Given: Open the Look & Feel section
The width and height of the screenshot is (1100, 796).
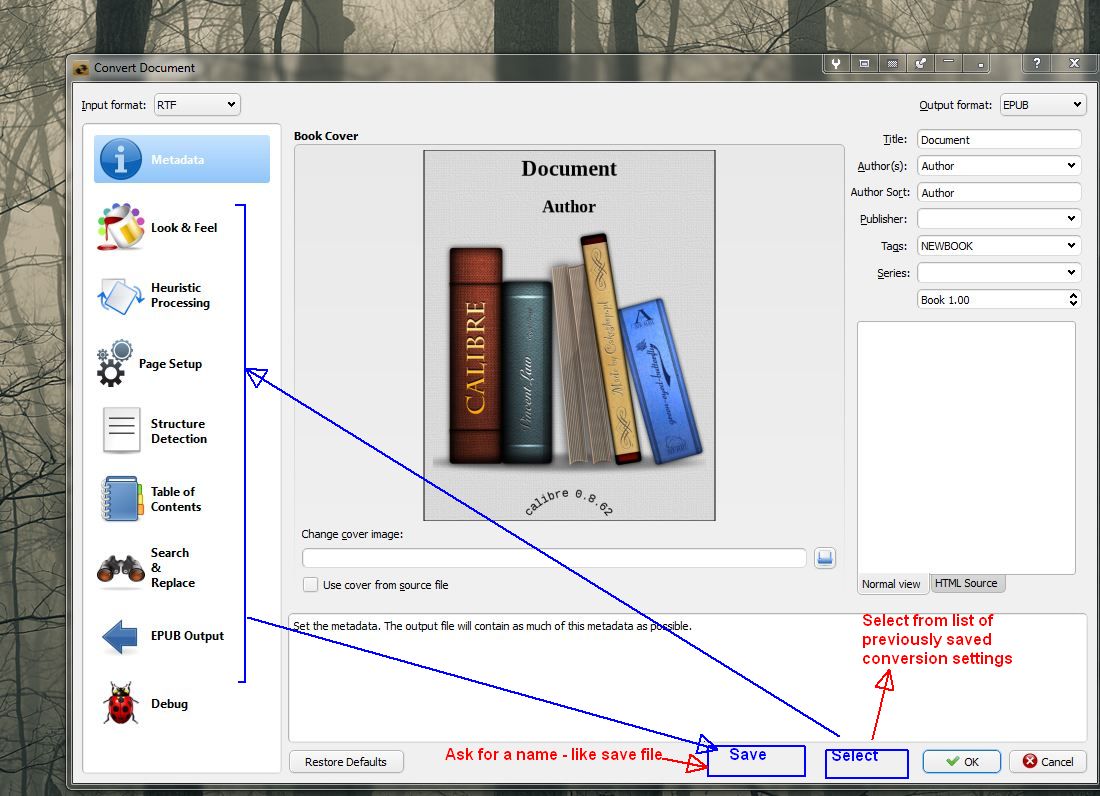Looking at the screenshot, I should pos(158,227).
